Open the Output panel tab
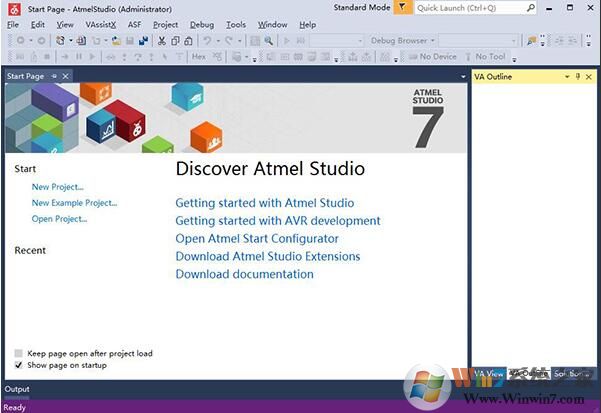 (x=17, y=389)
